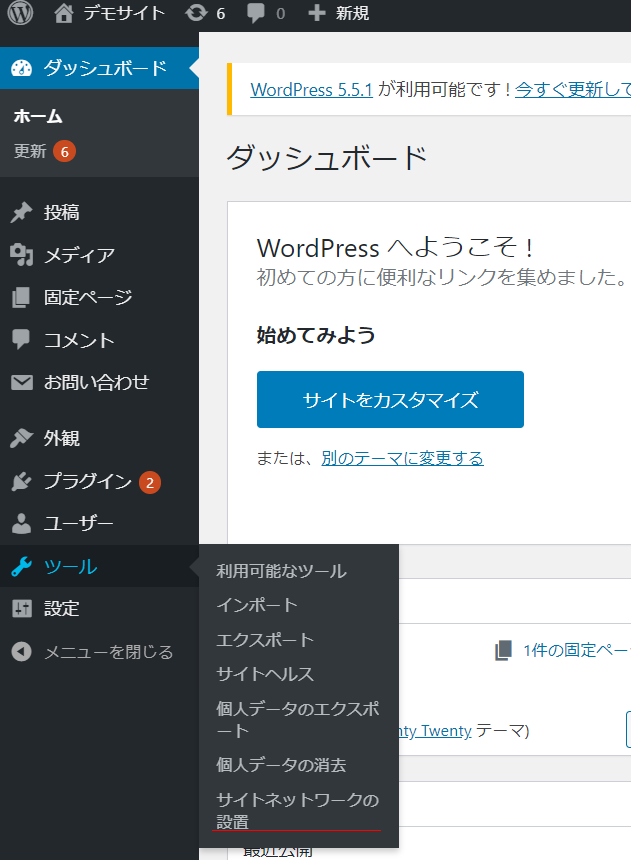
Task: Click the サイトをカスタマイズ button
Action: (x=390, y=399)
